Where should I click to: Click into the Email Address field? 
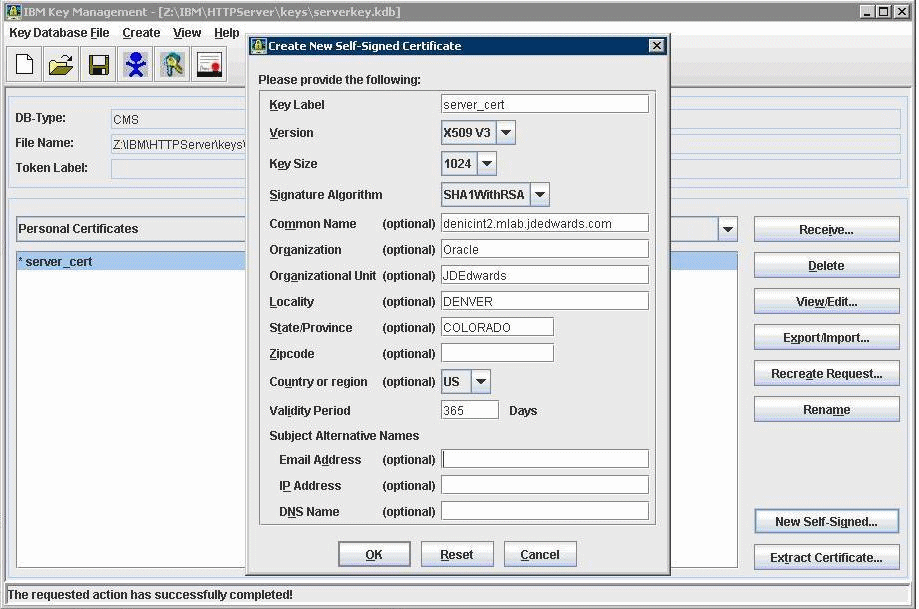(x=545, y=460)
